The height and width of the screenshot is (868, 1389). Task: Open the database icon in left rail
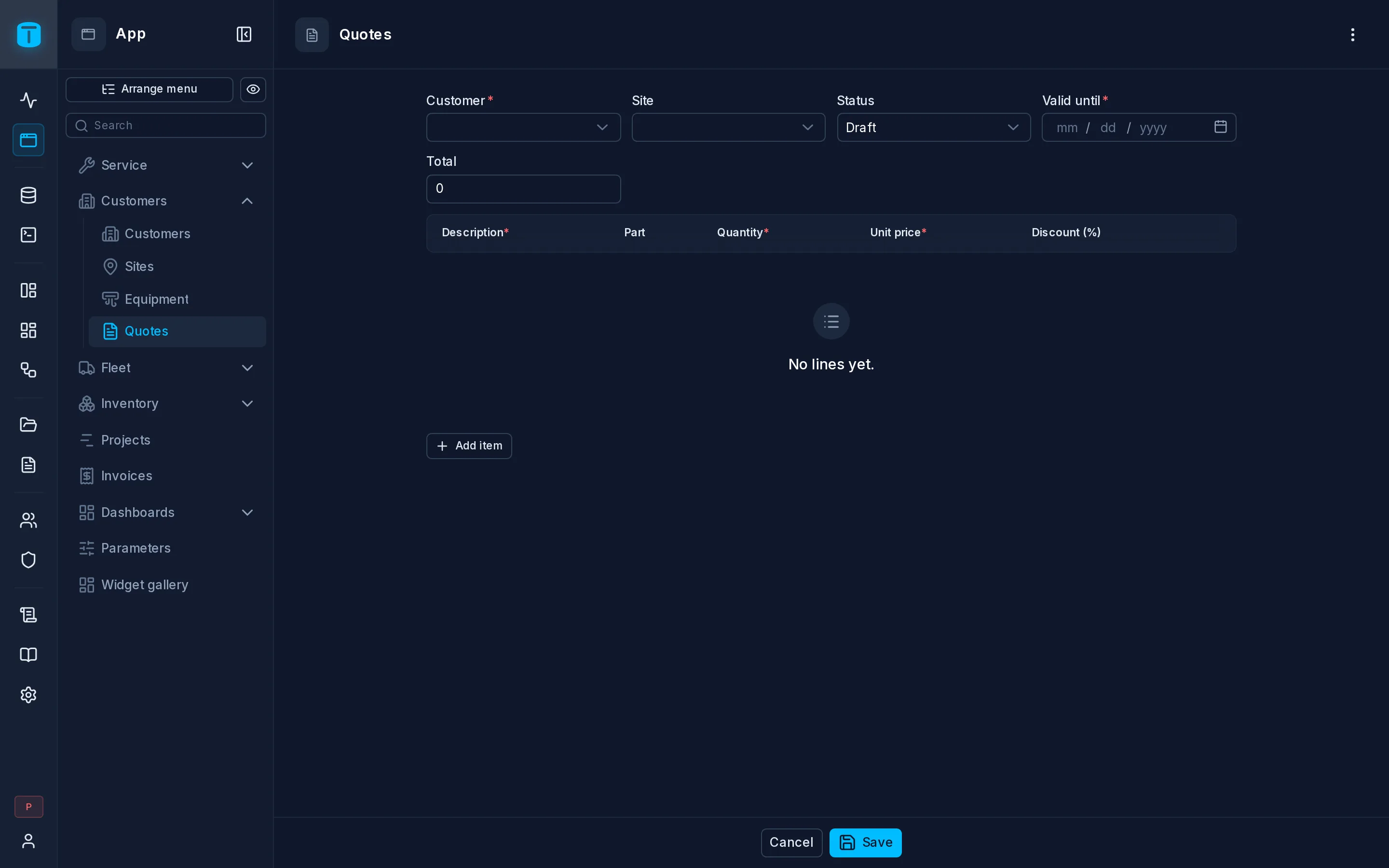pos(29,195)
